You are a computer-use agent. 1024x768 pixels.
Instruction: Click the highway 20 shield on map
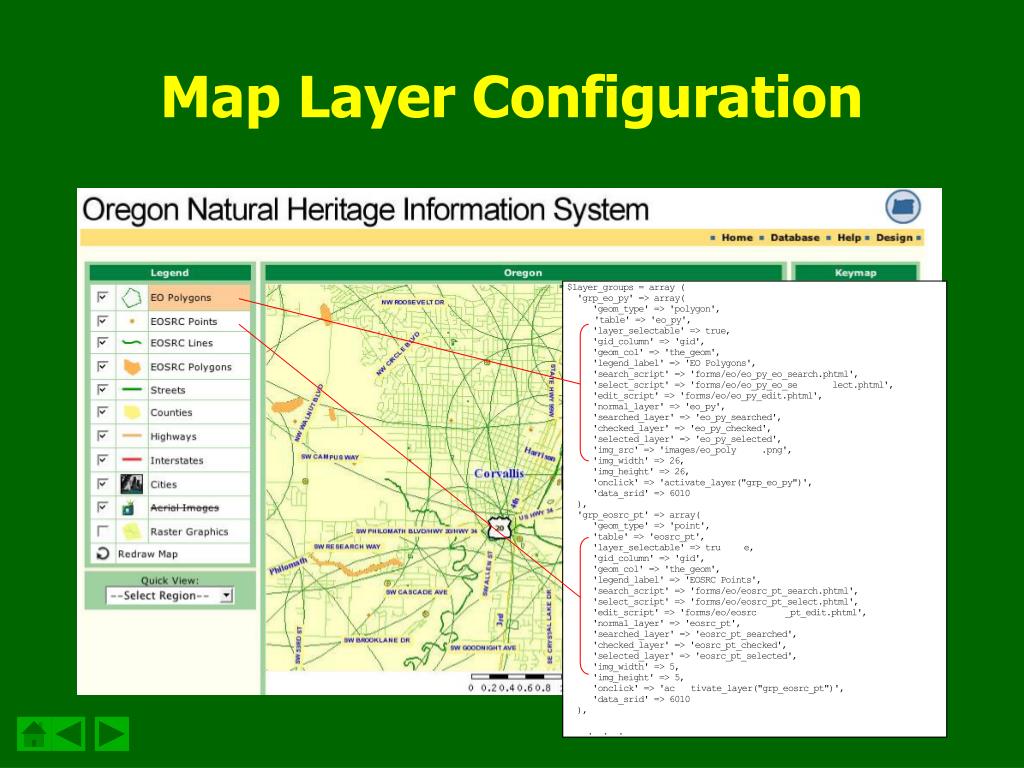(x=500, y=527)
